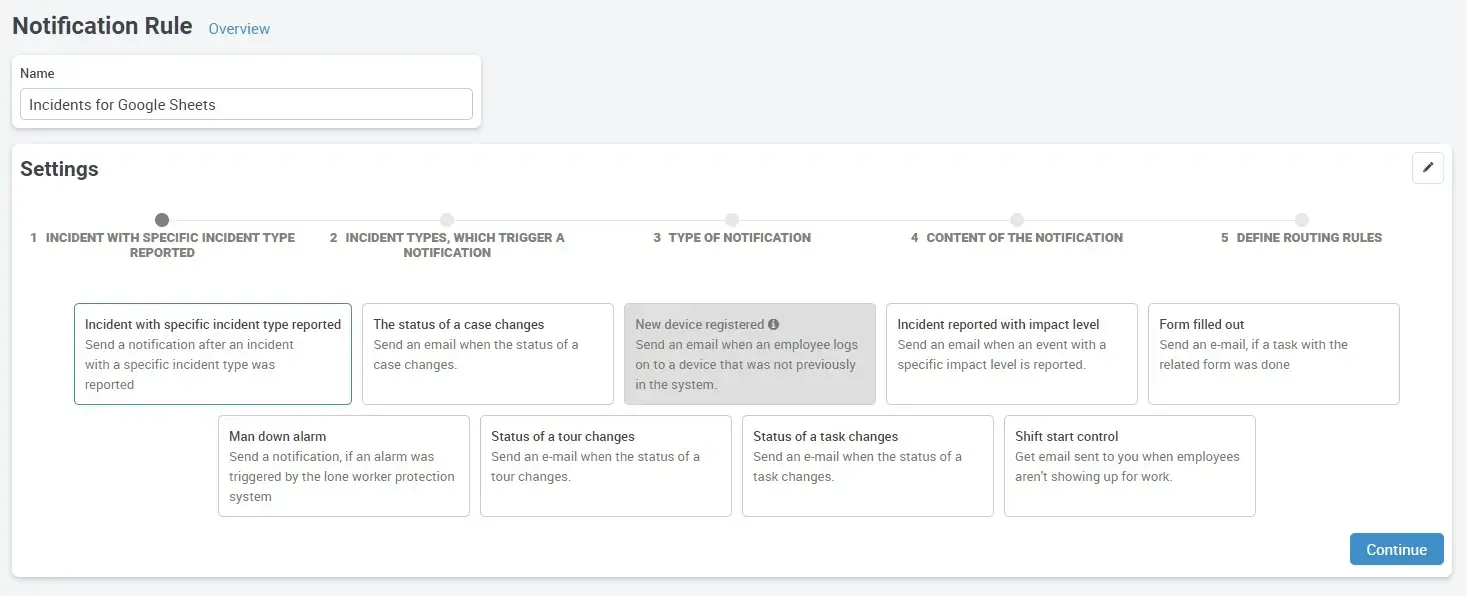The height and width of the screenshot is (596, 1467).
Task: Click the step 5 progress dot
Action: coord(1302,219)
